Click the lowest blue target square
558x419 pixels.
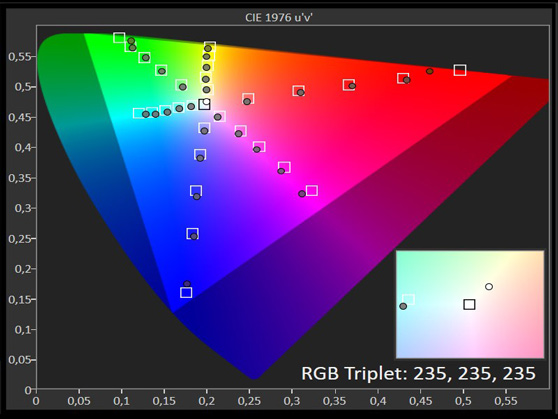(186, 292)
